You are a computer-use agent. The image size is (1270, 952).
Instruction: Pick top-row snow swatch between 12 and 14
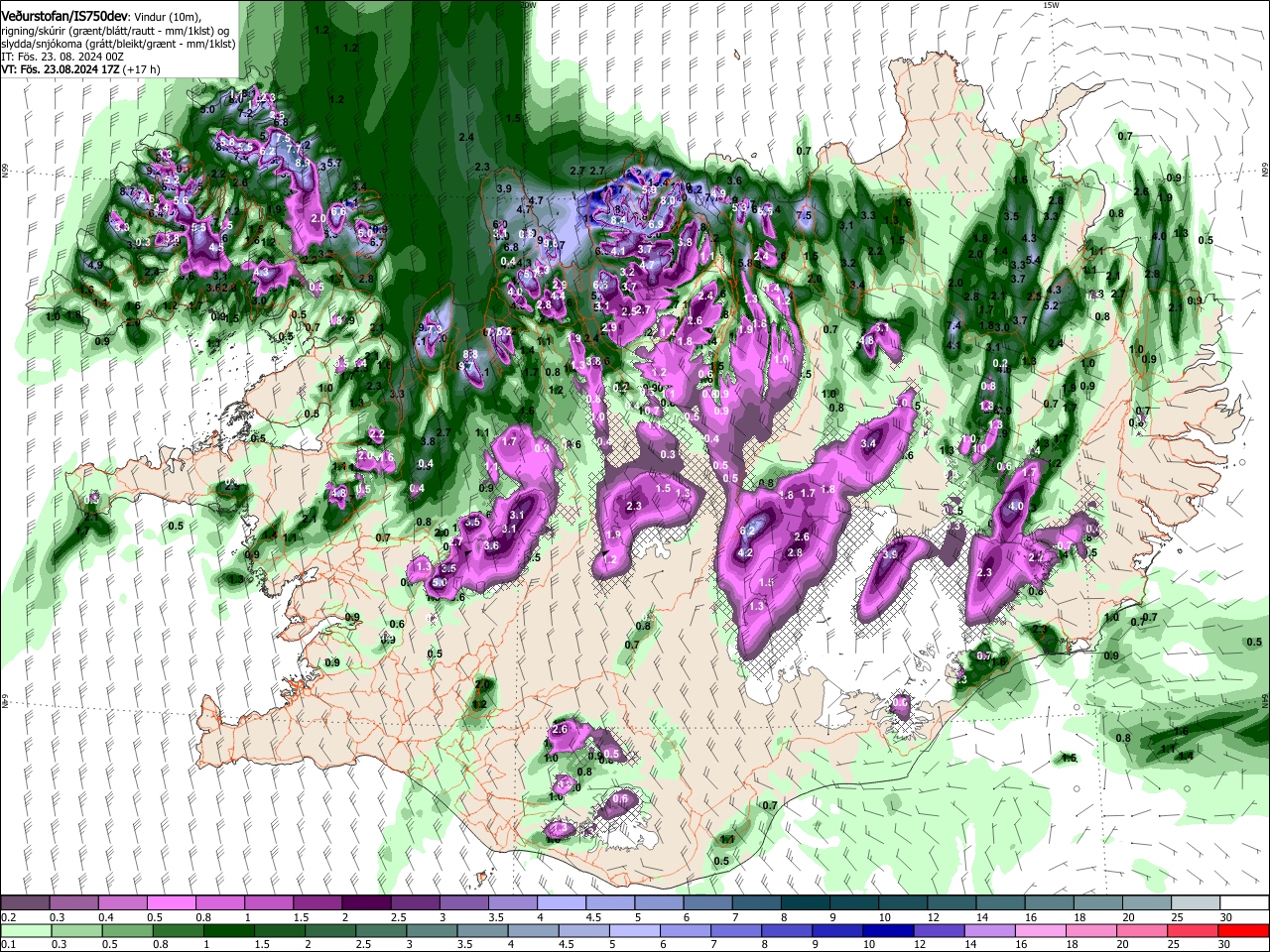[952, 903]
